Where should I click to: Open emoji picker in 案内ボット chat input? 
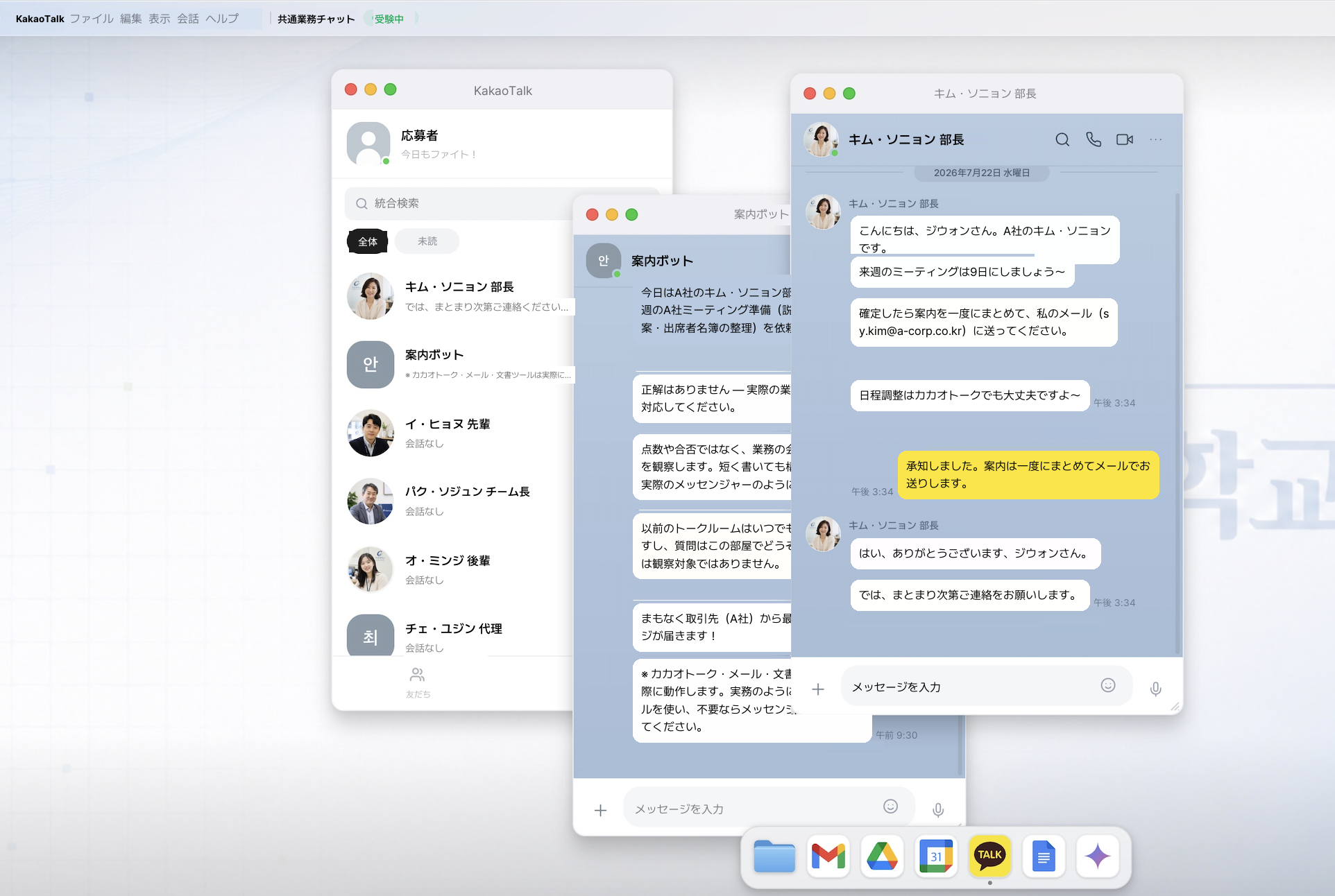coord(891,806)
